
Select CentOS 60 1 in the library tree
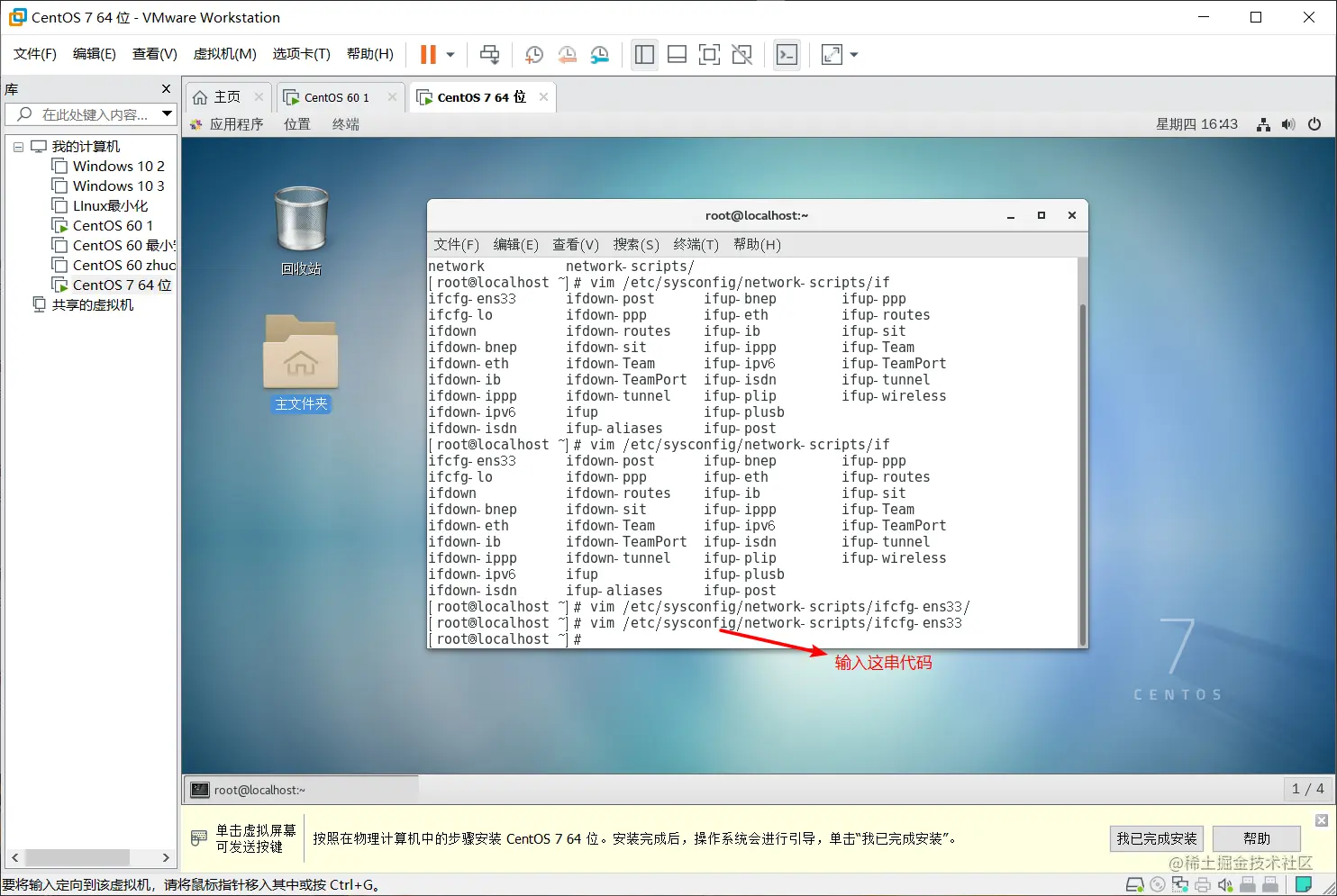point(103,226)
